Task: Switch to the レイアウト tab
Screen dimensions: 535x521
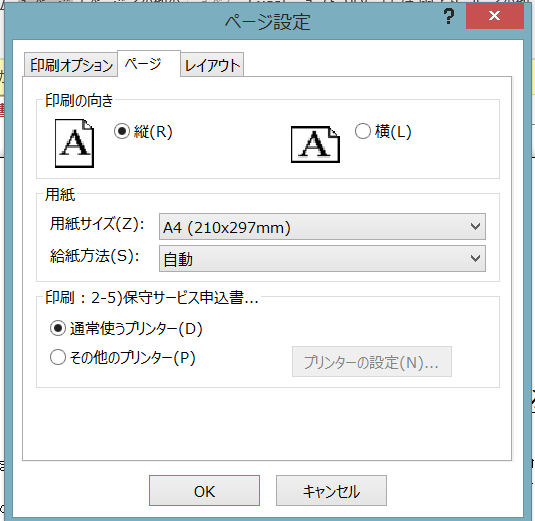Action: (x=212, y=65)
